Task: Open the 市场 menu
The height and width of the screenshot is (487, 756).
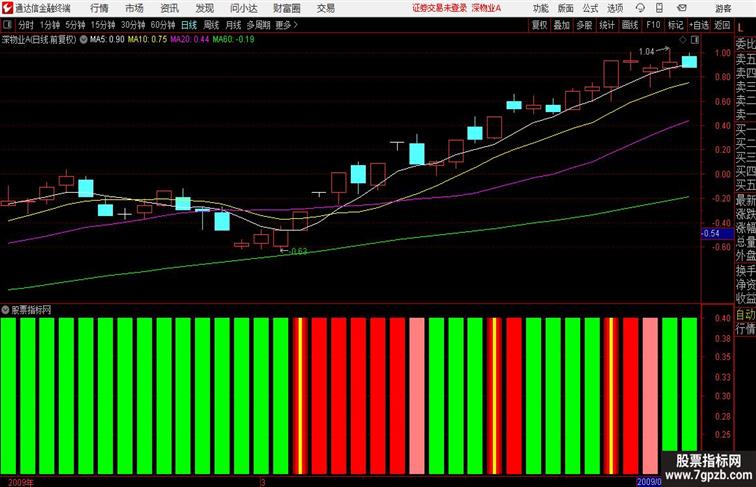Action: click(135, 8)
